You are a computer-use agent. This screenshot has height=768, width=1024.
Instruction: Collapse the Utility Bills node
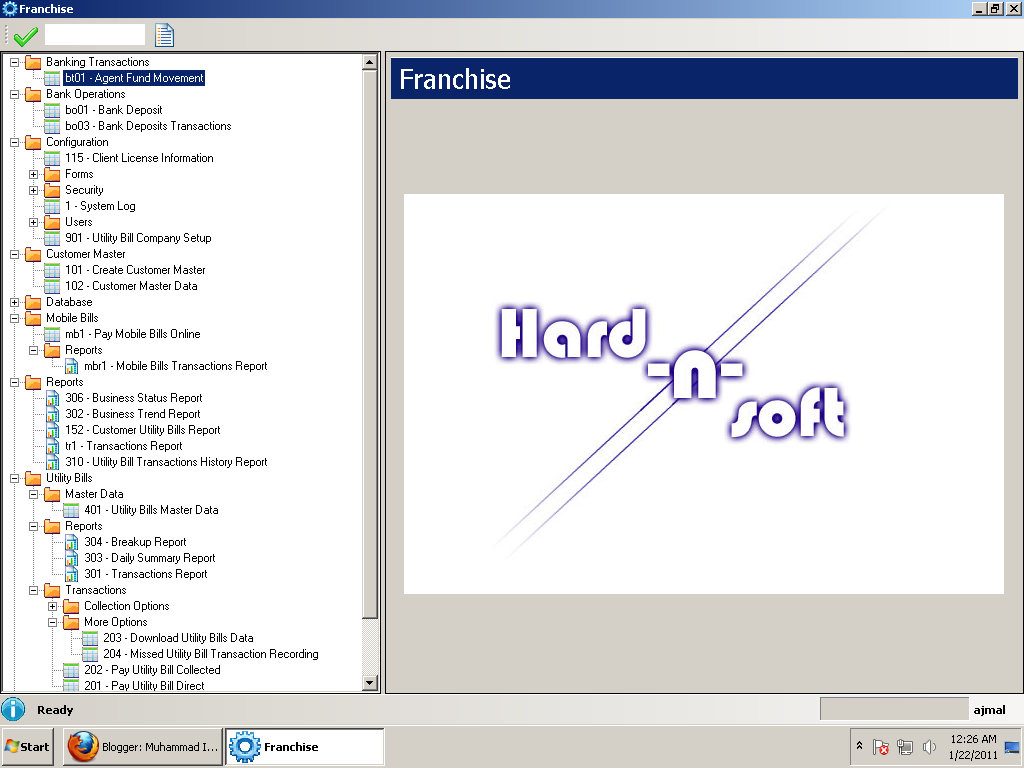(14, 479)
